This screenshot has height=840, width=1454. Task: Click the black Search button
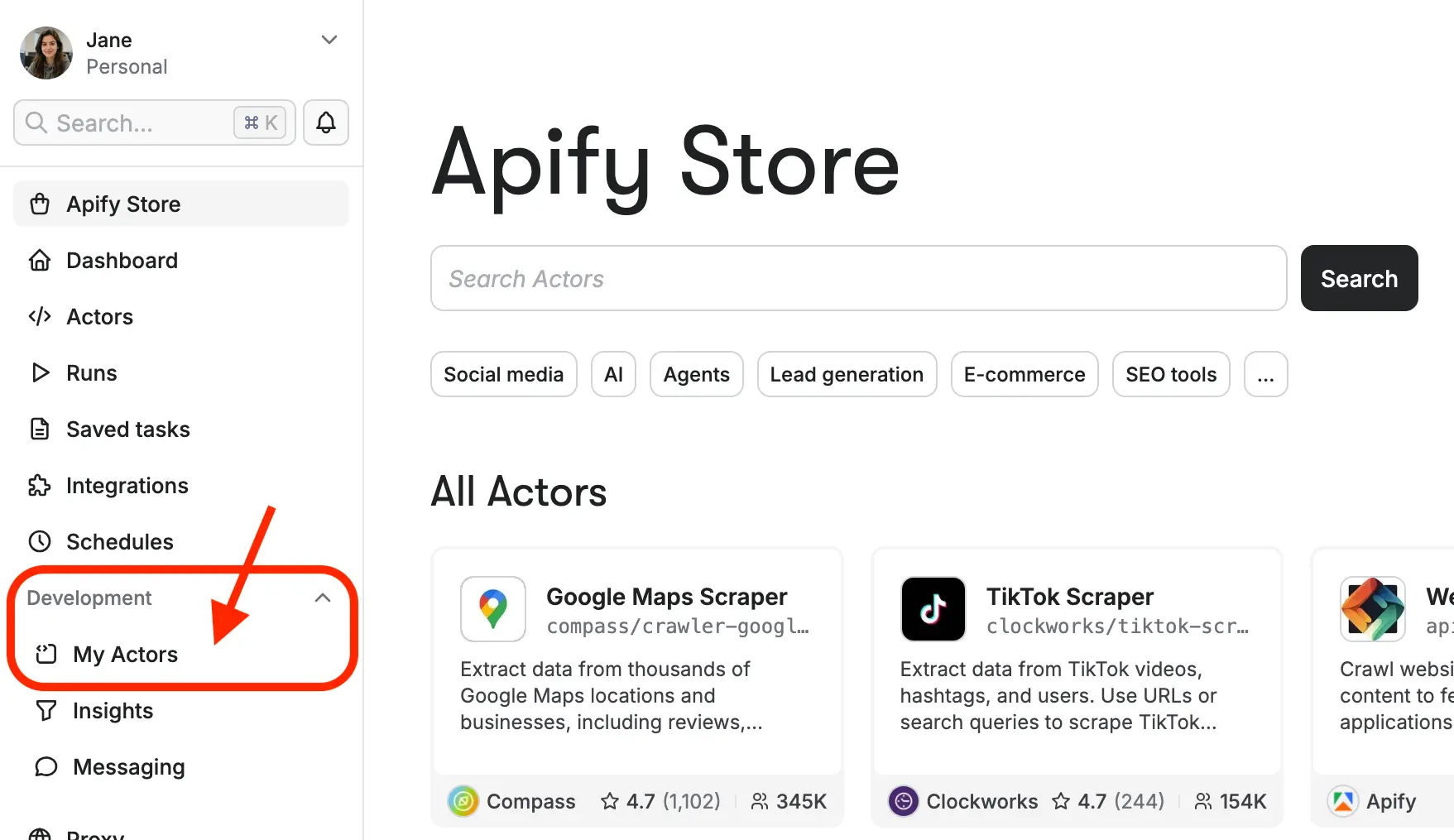1360,278
